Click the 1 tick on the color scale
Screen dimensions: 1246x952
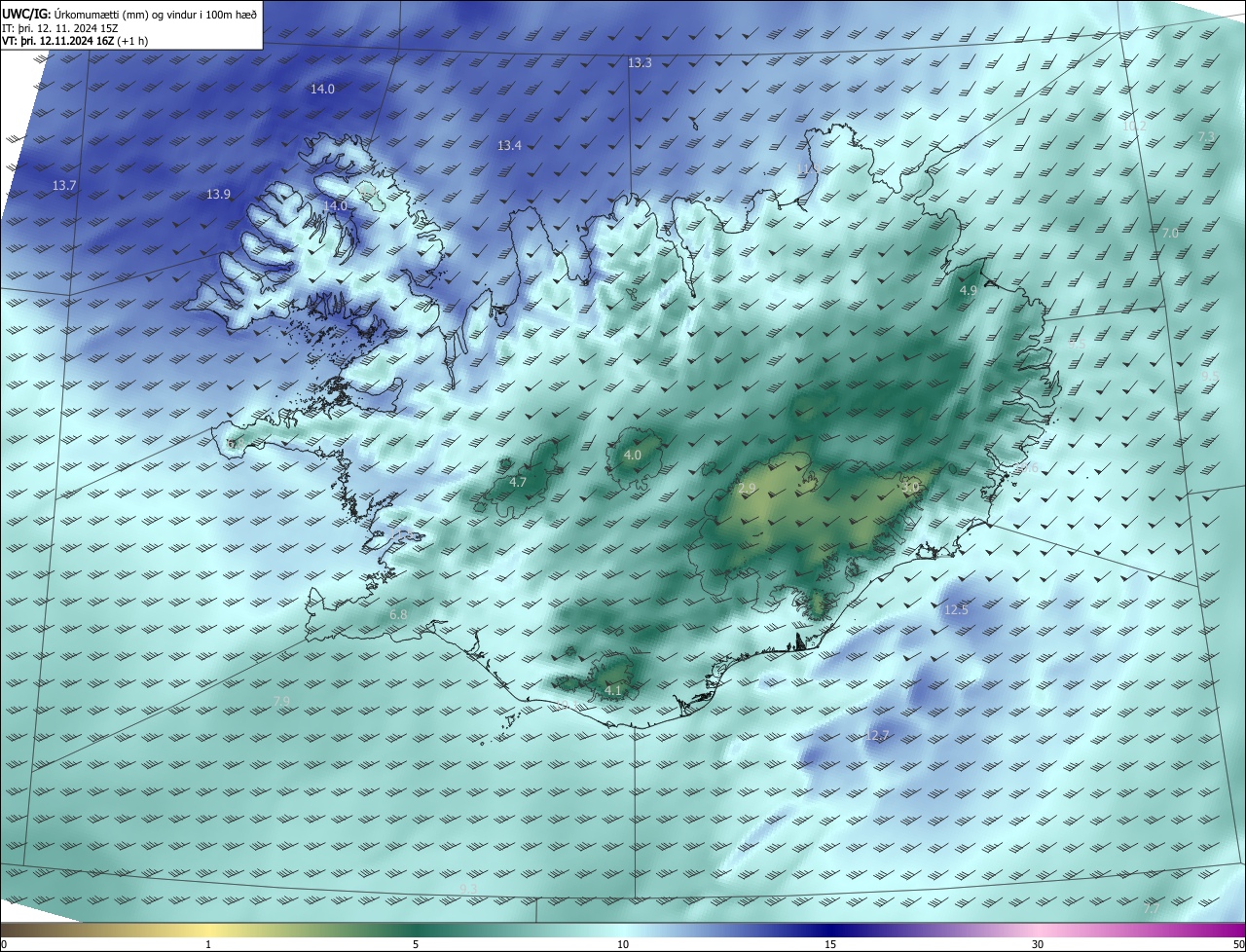tap(208, 944)
